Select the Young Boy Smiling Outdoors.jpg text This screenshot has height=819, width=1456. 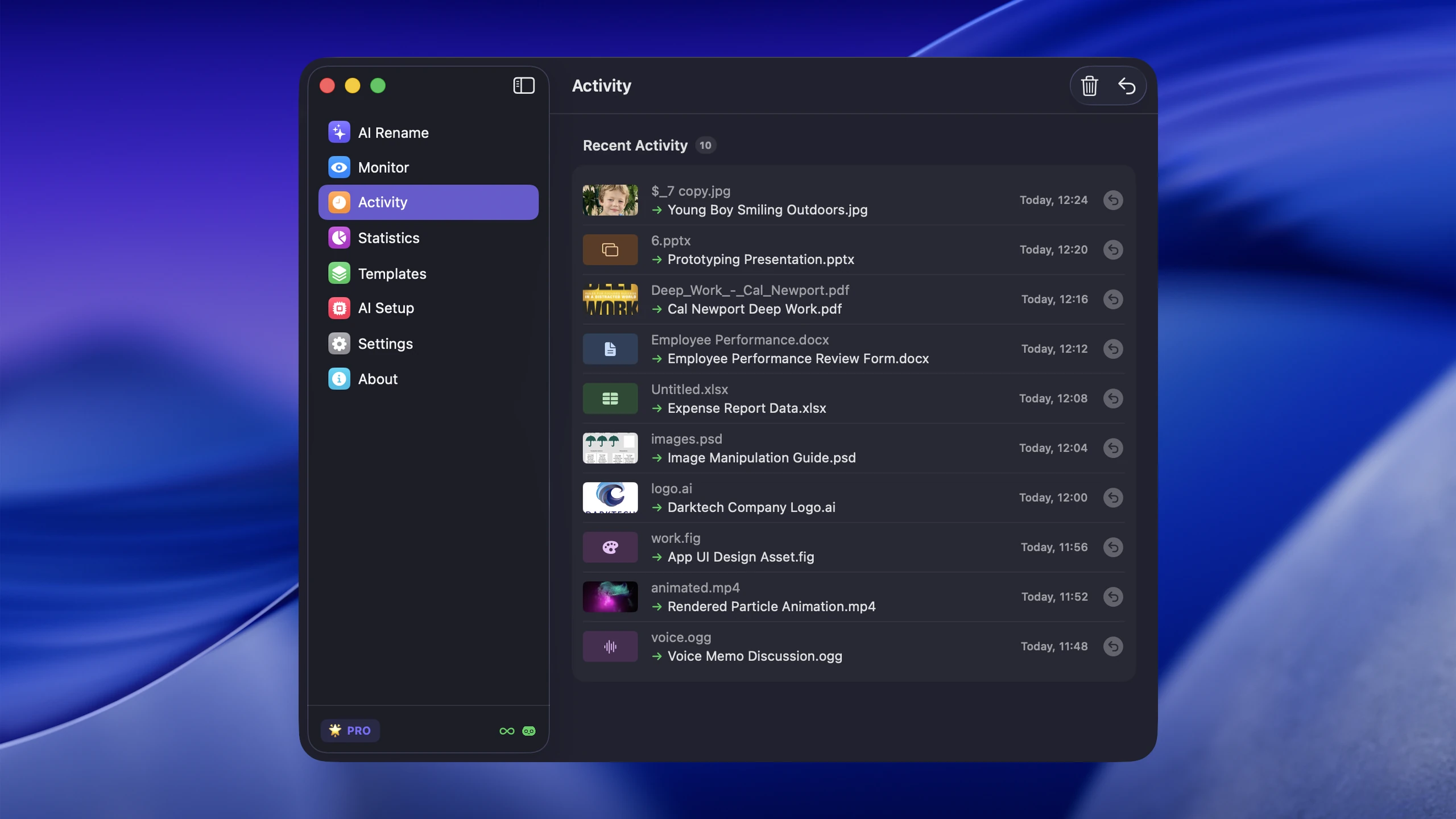pos(767,210)
